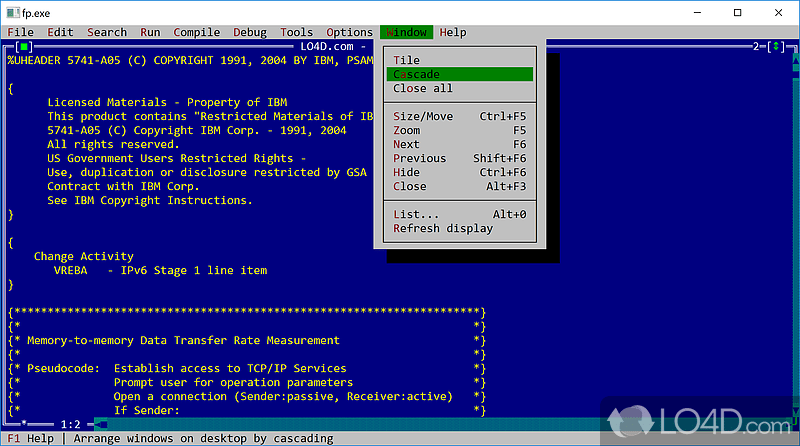Select Cascade in the Window menu
This screenshot has height=446, width=800.
[460, 75]
